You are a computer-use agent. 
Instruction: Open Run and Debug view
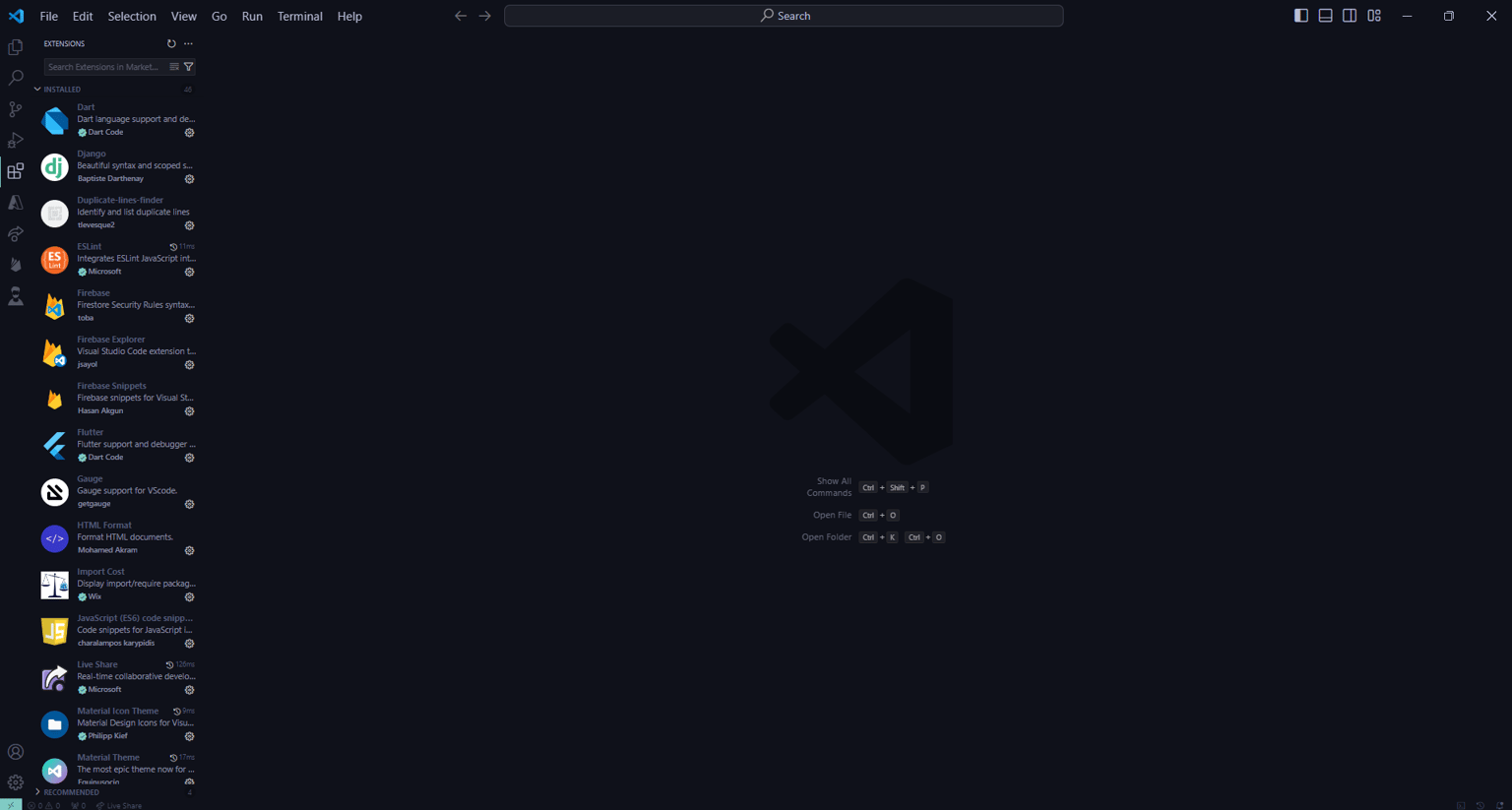click(x=16, y=141)
